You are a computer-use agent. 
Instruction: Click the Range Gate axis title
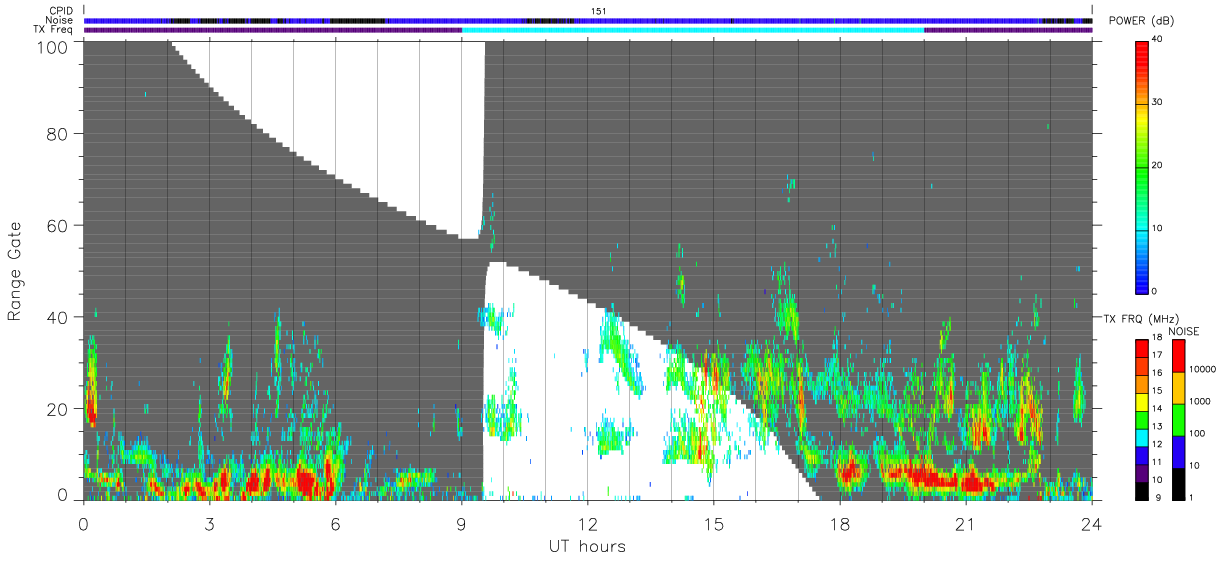pyautogui.click(x=15, y=271)
